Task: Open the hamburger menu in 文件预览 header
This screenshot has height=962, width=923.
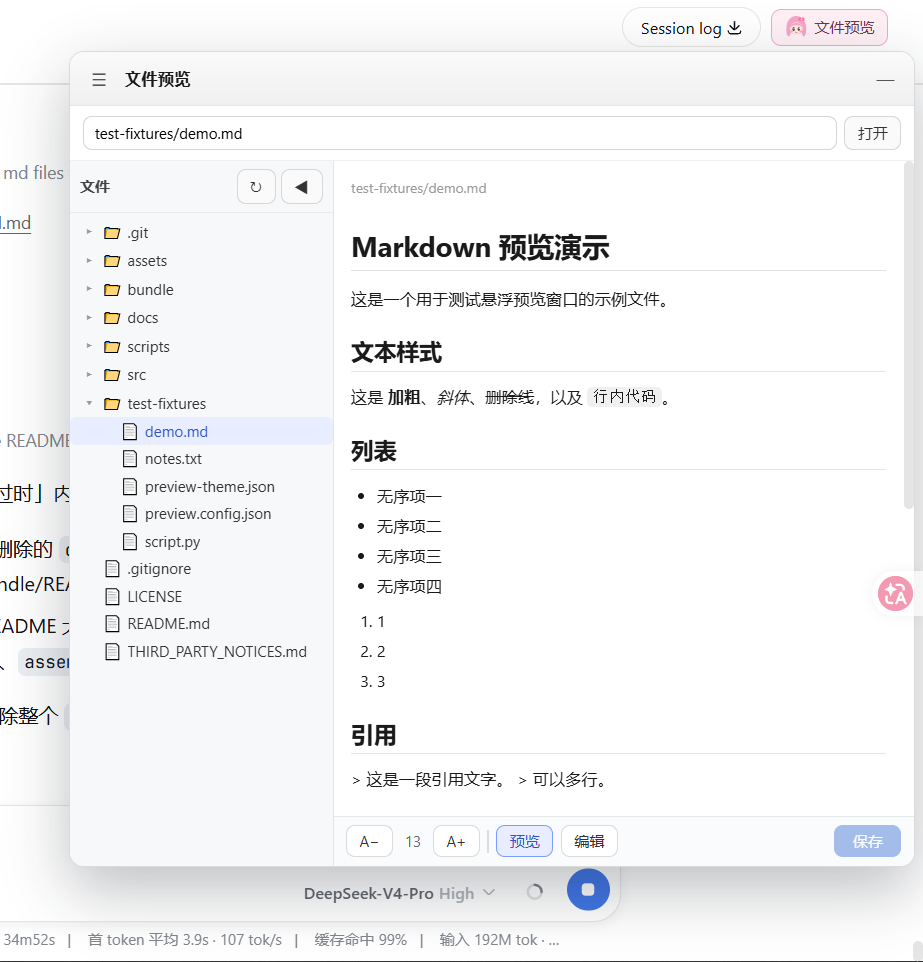Action: 99,80
